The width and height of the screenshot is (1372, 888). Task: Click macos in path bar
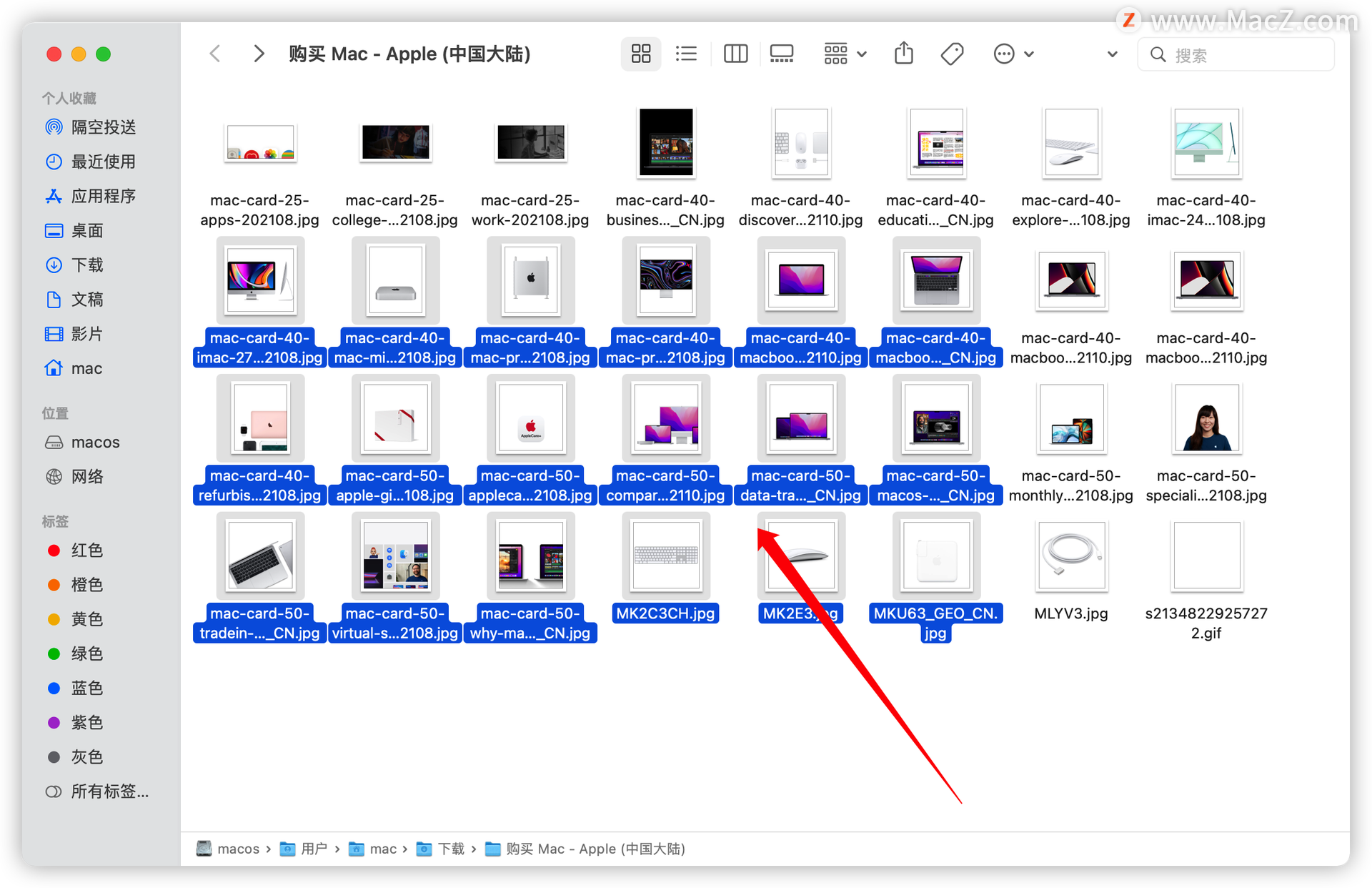[228, 849]
